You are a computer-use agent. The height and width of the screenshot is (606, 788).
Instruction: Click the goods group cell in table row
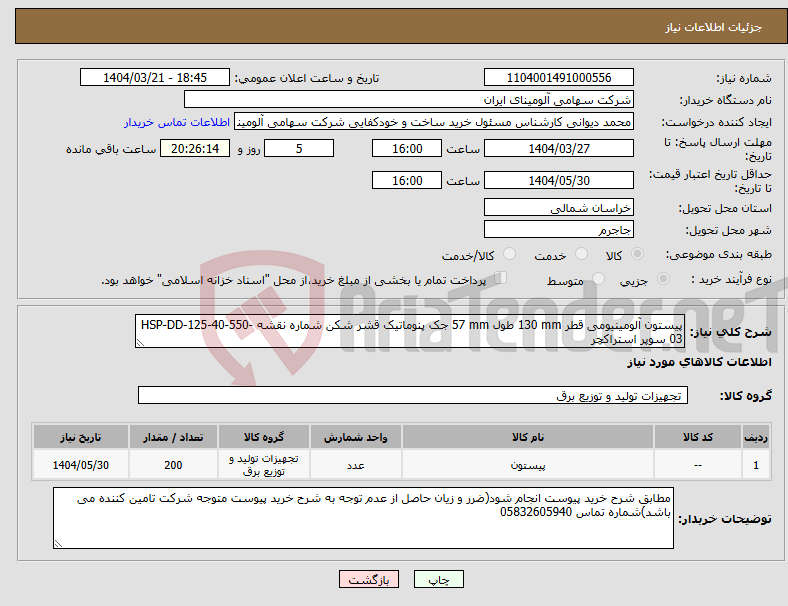coord(264,465)
